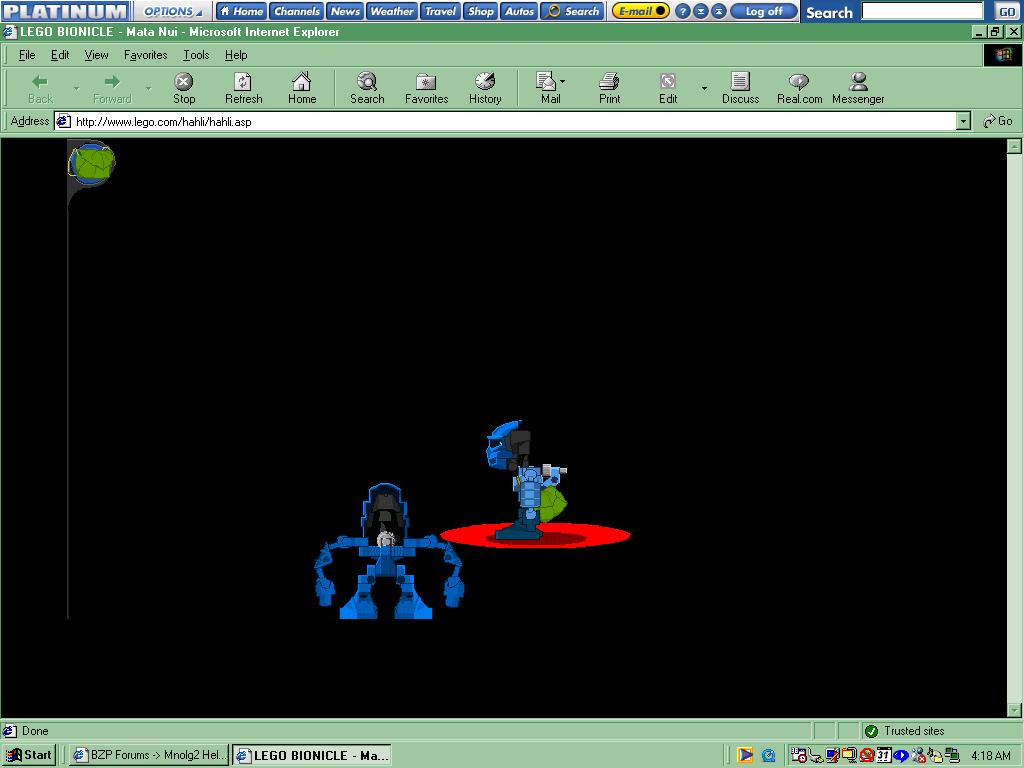Click the network computers tray icon
1024x768 pixels.
point(952,756)
